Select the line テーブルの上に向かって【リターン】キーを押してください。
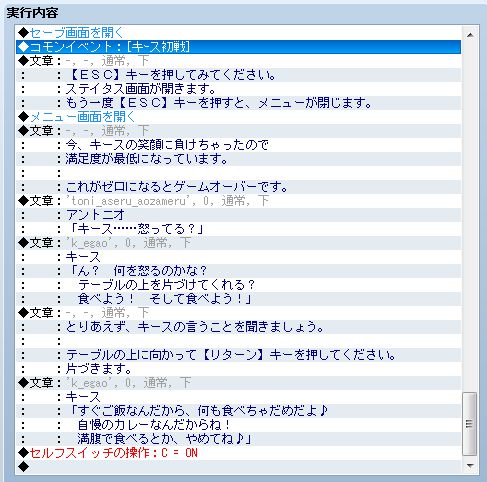 pyautogui.click(x=238, y=355)
